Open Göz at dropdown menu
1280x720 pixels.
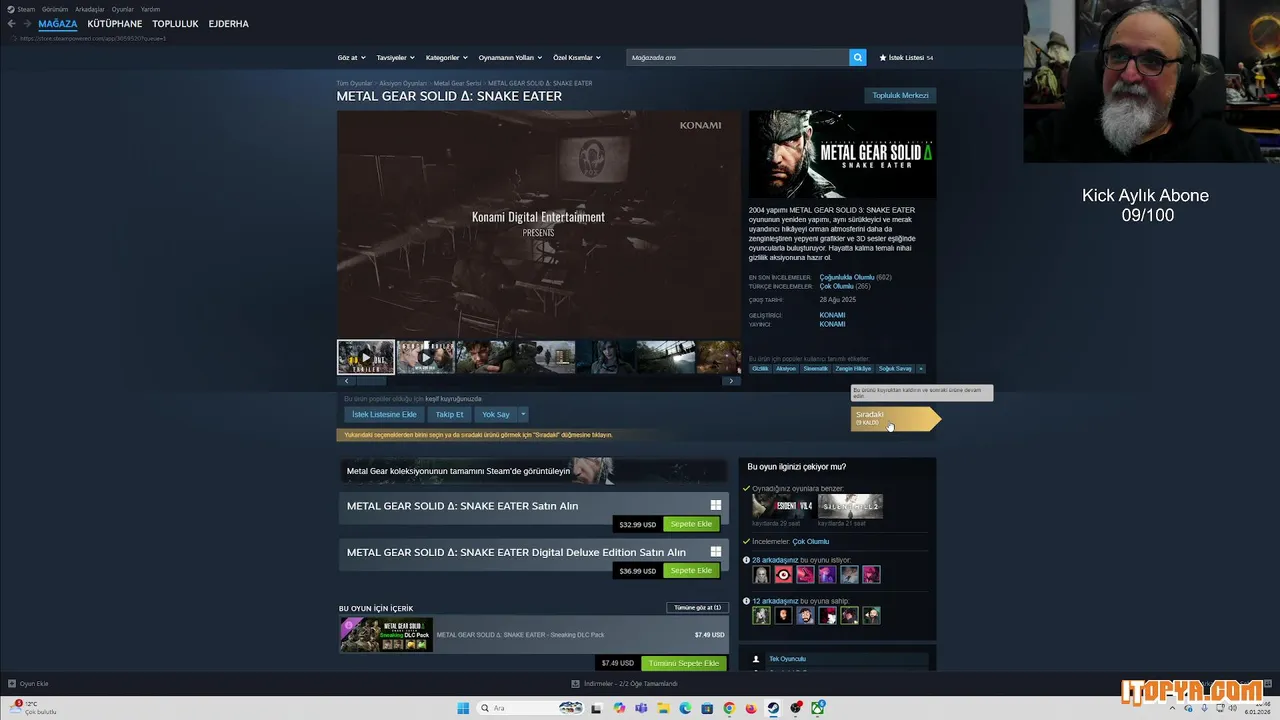[x=352, y=58]
